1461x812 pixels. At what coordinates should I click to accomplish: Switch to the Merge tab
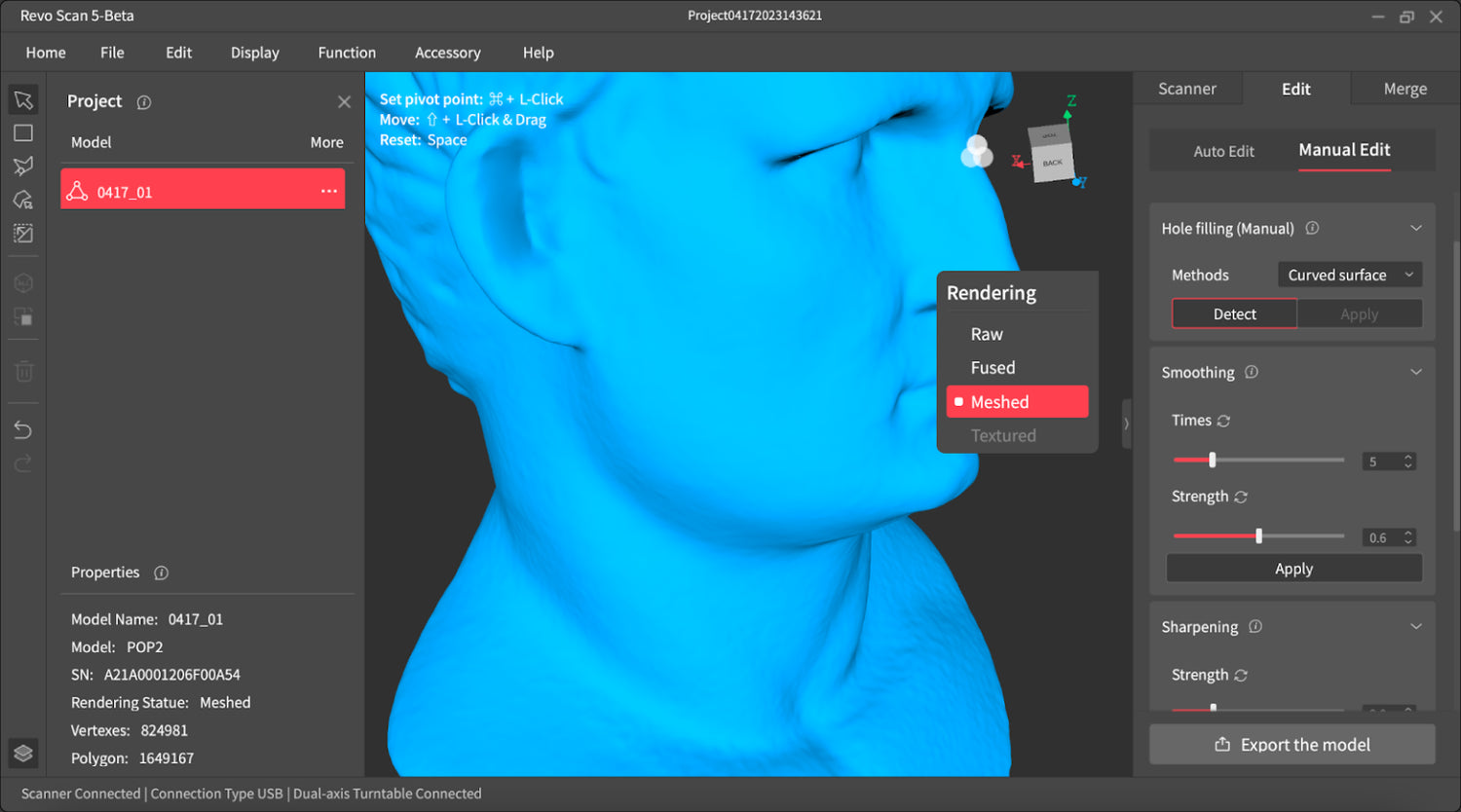tap(1405, 88)
